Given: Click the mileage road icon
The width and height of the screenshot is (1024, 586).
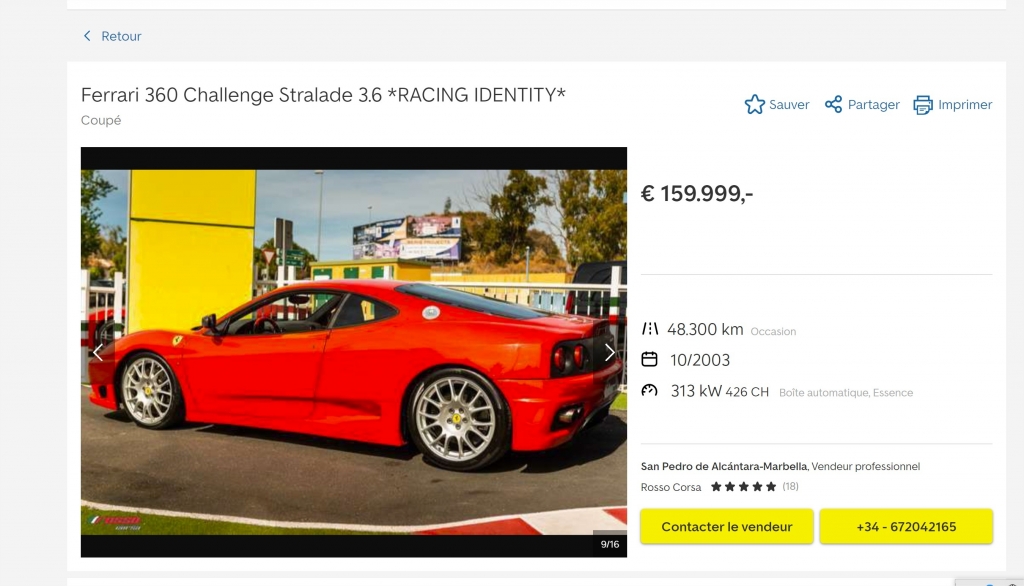Looking at the screenshot, I should [x=650, y=329].
